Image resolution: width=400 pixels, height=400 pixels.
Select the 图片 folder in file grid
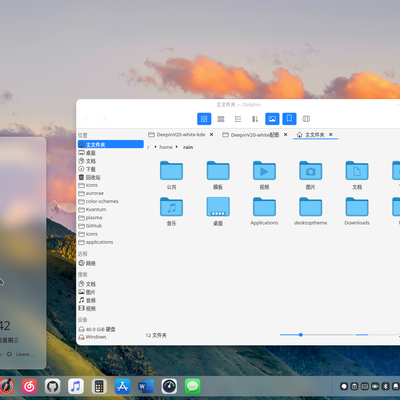[311, 175]
